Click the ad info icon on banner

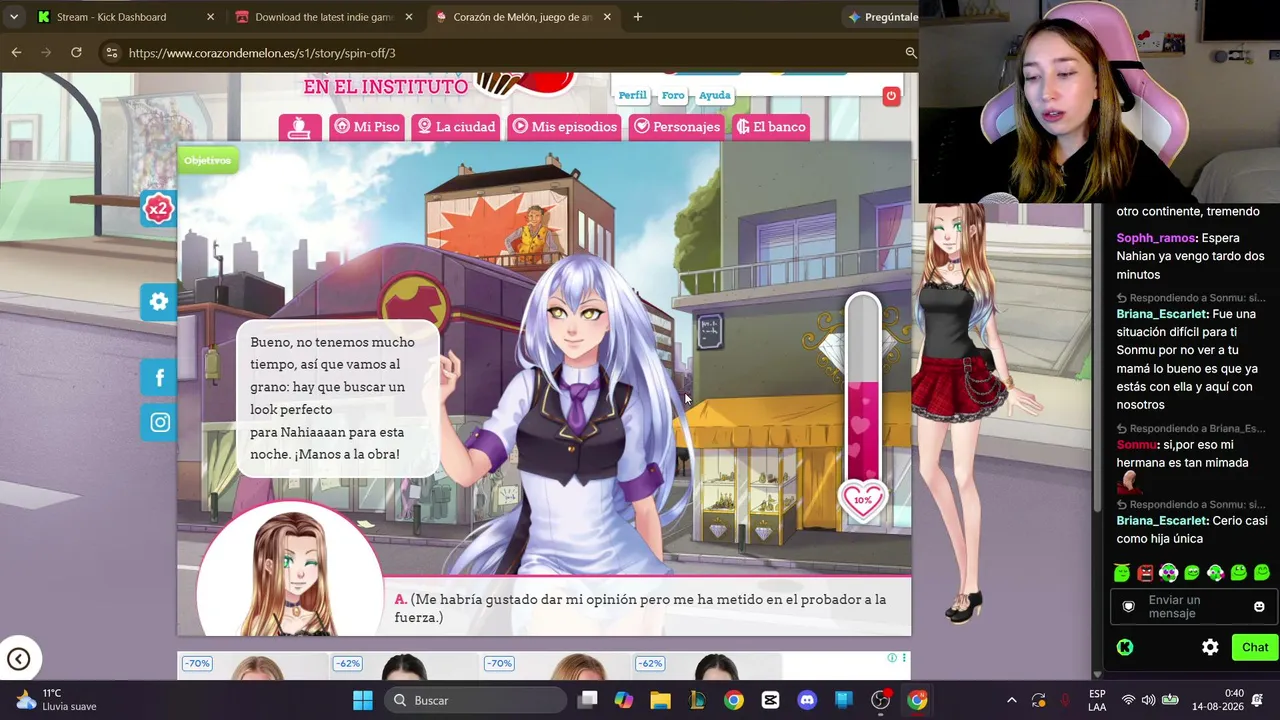pos(892,658)
